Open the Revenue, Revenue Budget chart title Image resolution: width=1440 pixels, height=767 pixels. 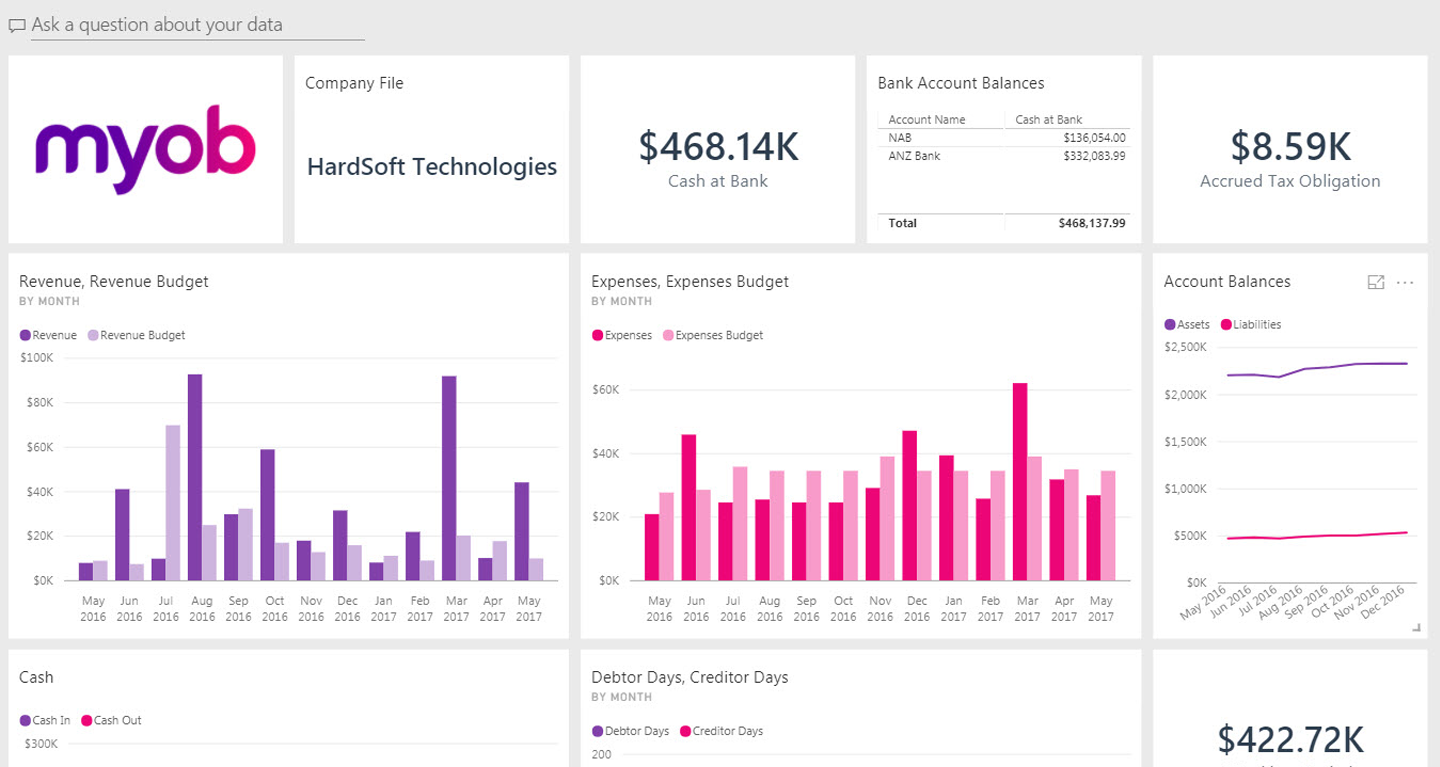(x=114, y=282)
